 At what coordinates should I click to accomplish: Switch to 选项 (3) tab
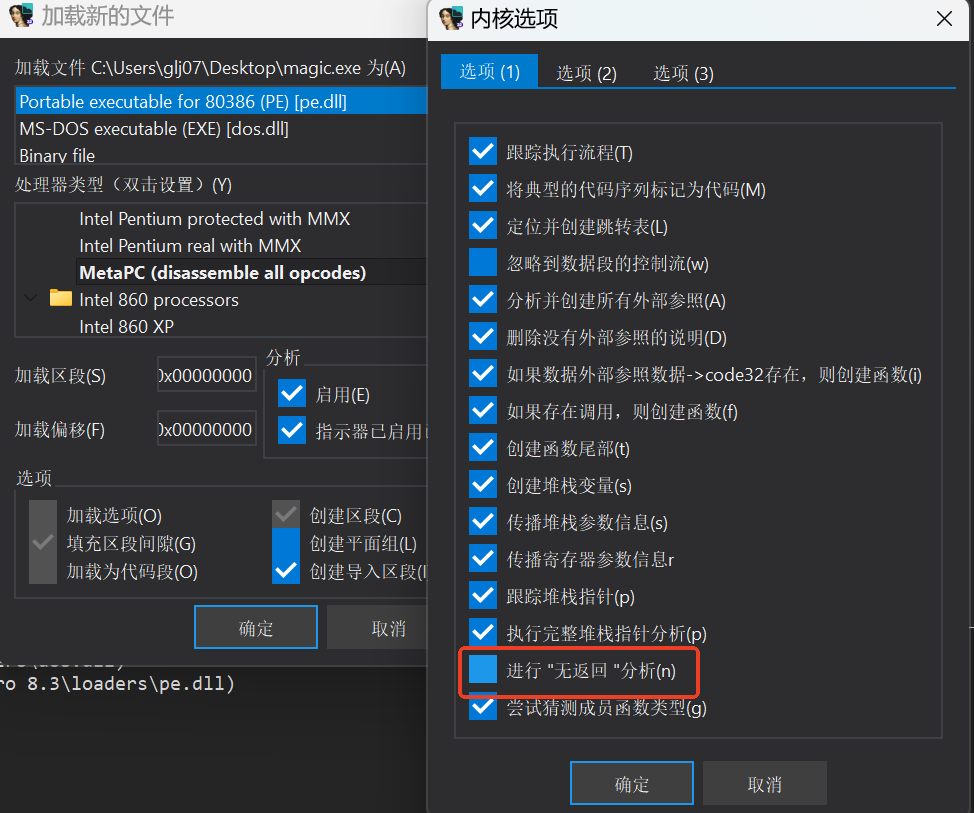pos(683,73)
